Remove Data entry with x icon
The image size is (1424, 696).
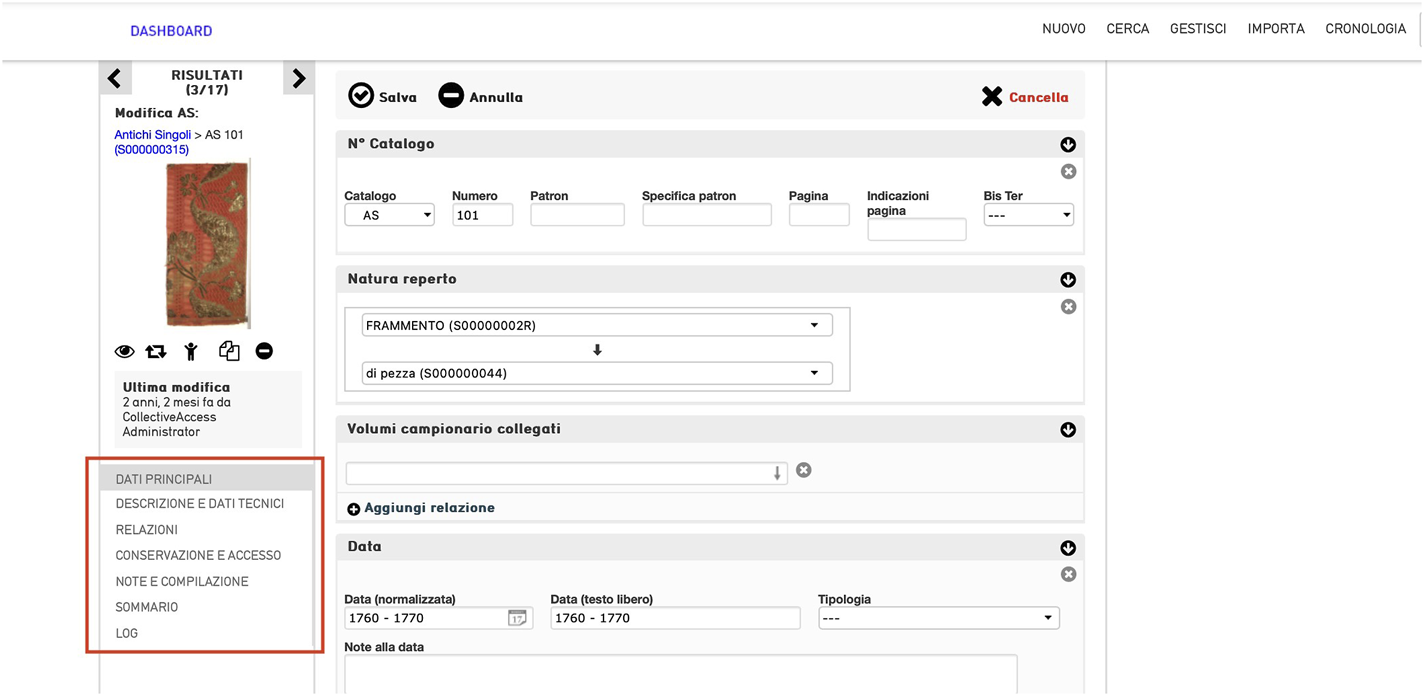point(1068,574)
